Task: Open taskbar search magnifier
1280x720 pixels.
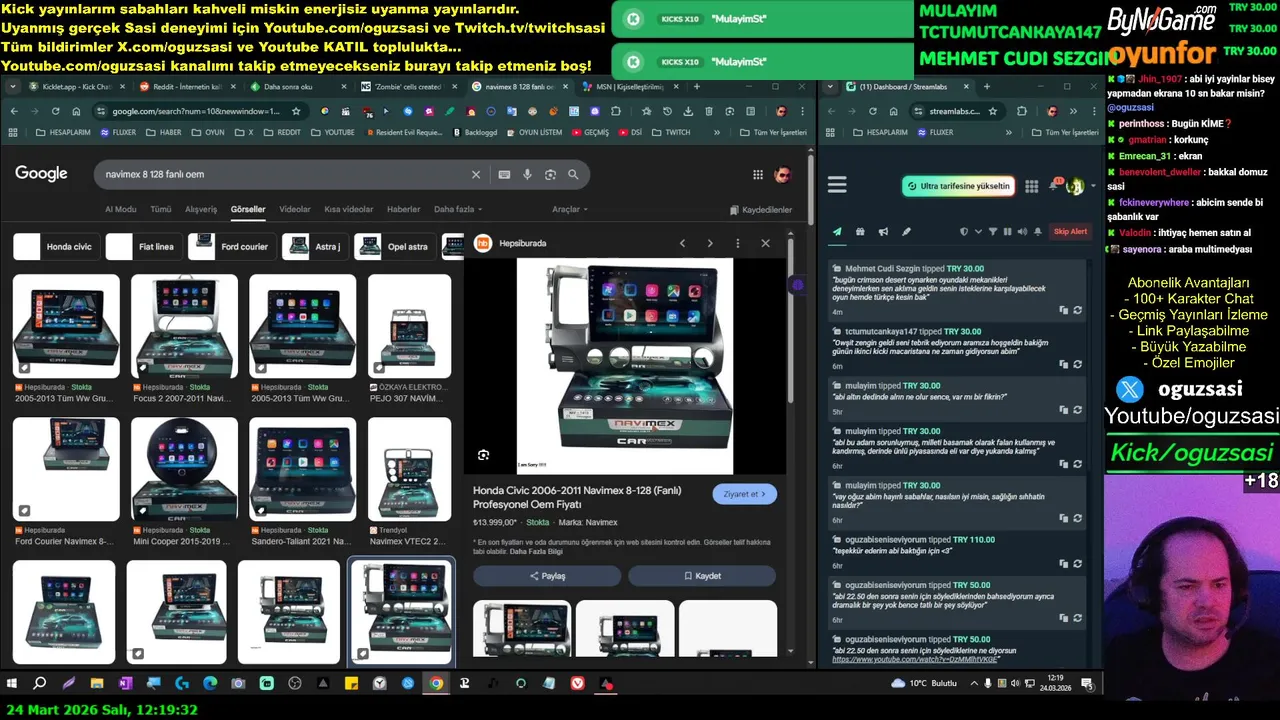Action: (x=40, y=683)
